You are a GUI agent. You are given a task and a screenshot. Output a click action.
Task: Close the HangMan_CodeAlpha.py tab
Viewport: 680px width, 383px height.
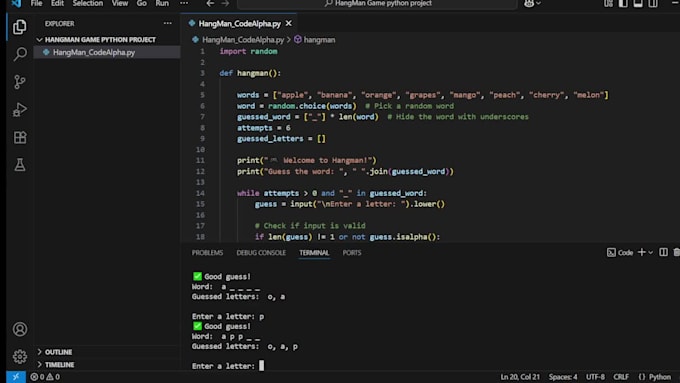click(289, 23)
